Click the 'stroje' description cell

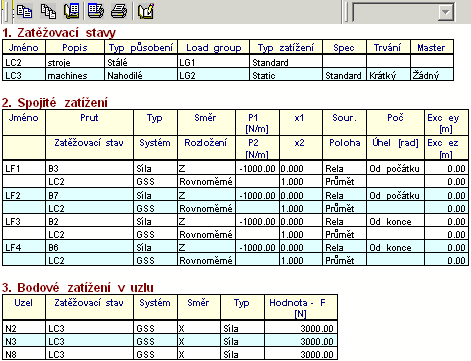[x=75, y=62]
